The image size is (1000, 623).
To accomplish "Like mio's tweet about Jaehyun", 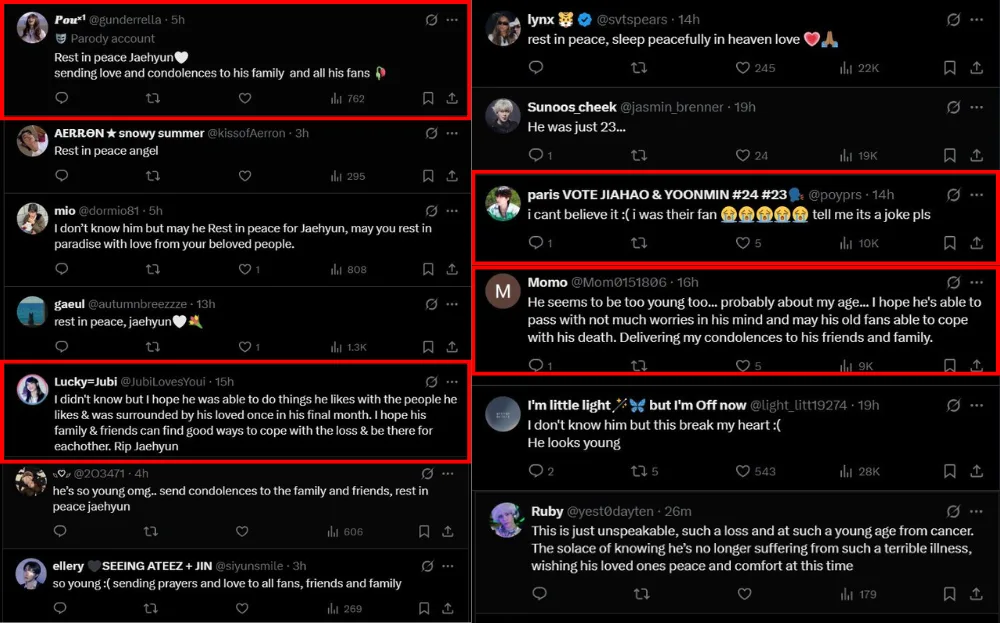I will 244,269.
